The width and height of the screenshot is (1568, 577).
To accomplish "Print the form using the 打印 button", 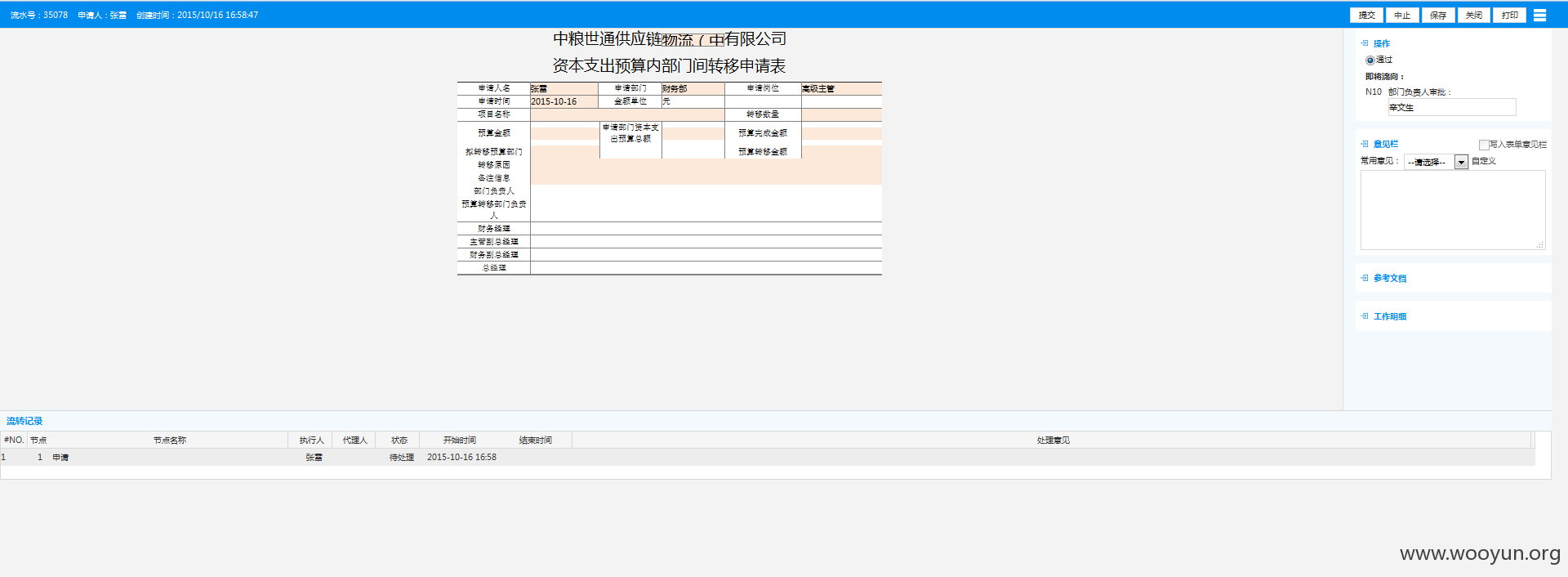I will (1510, 15).
